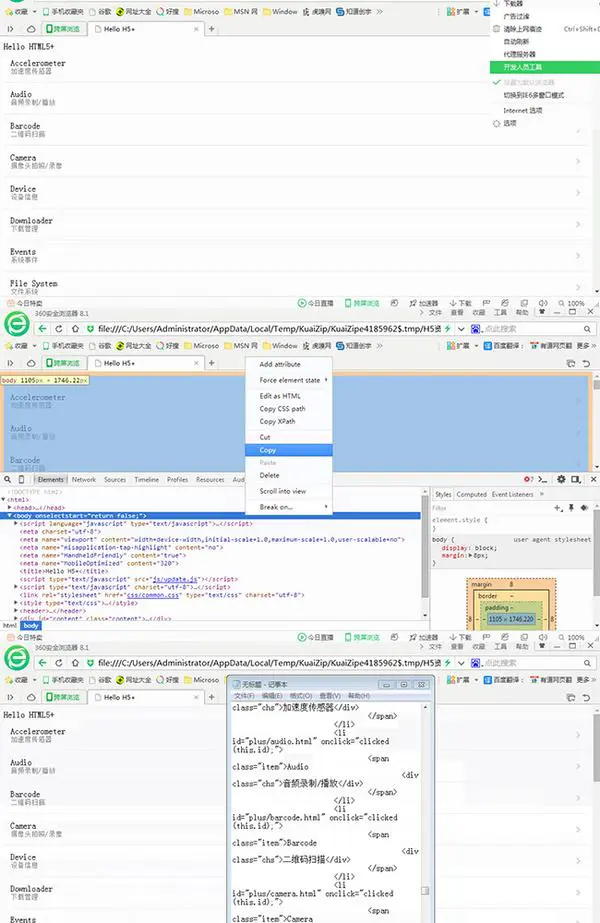Choose Scroll into view menu item
Viewport: 600px width, 923px height.
[283, 491]
